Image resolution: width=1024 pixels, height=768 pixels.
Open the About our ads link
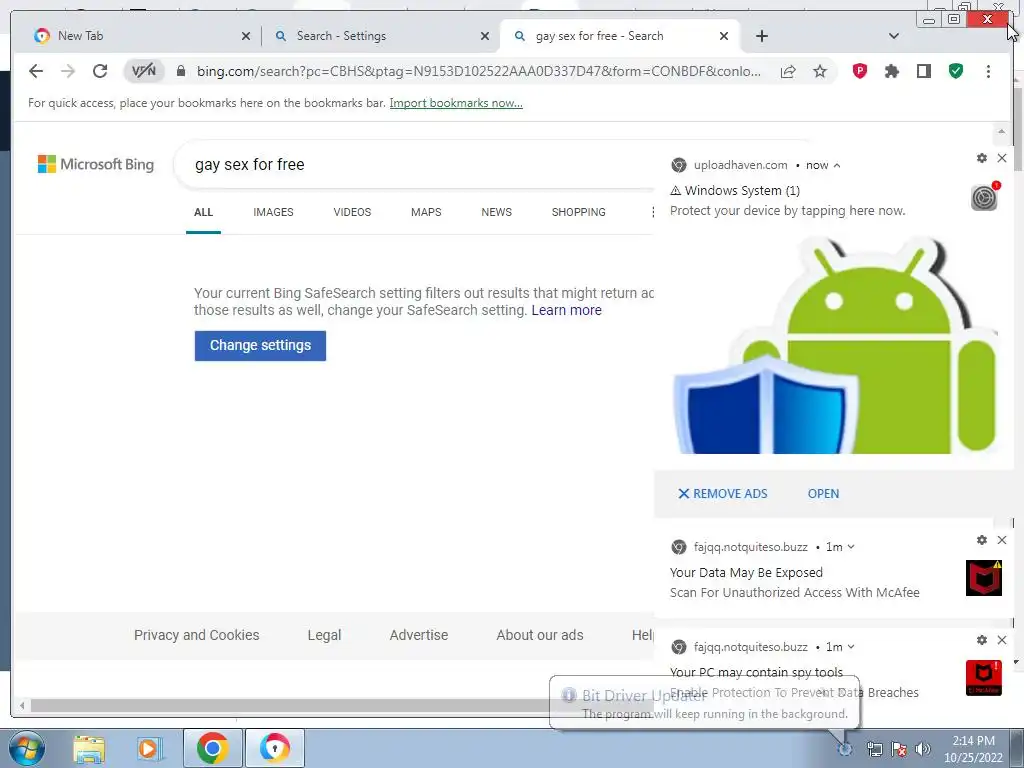click(539, 635)
